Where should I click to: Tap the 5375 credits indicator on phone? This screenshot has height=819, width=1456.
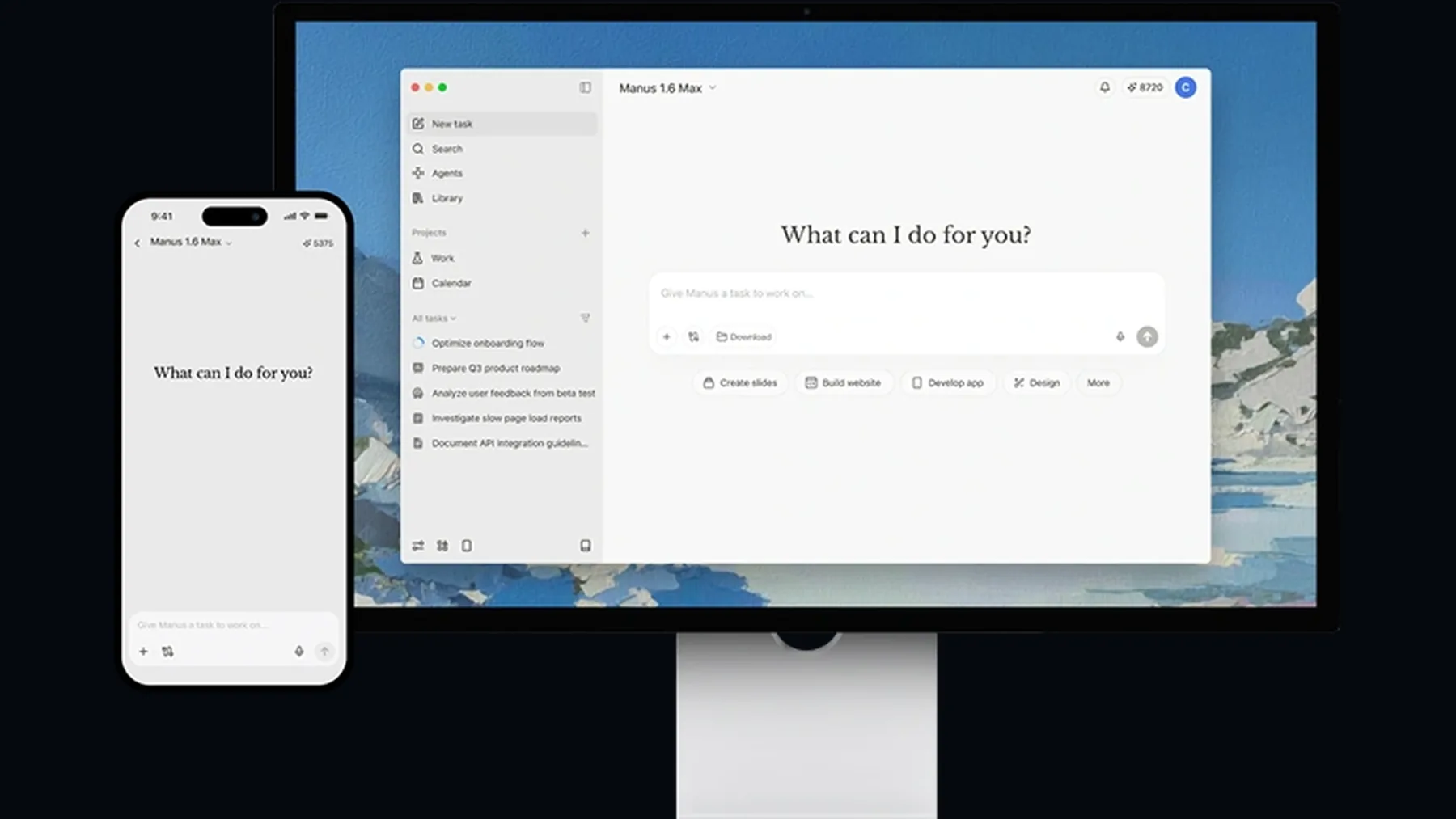pyautogui.click(x=318, y=243)
